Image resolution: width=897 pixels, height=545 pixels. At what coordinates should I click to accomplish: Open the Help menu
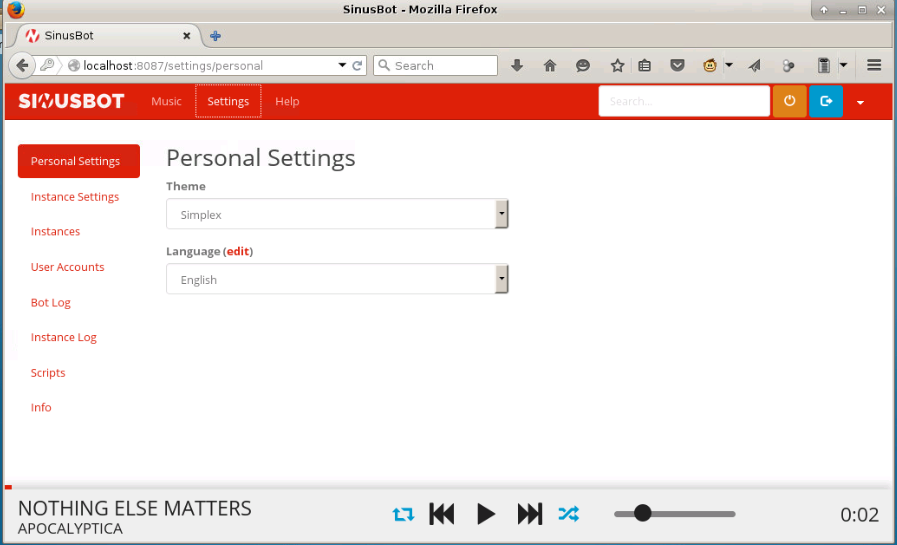(287, 101)
